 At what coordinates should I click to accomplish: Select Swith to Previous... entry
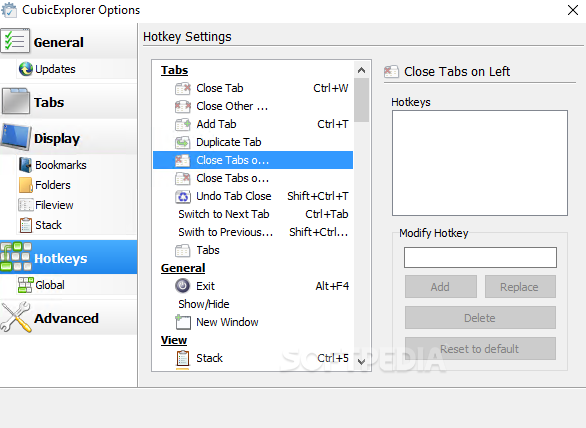point(253,232)
